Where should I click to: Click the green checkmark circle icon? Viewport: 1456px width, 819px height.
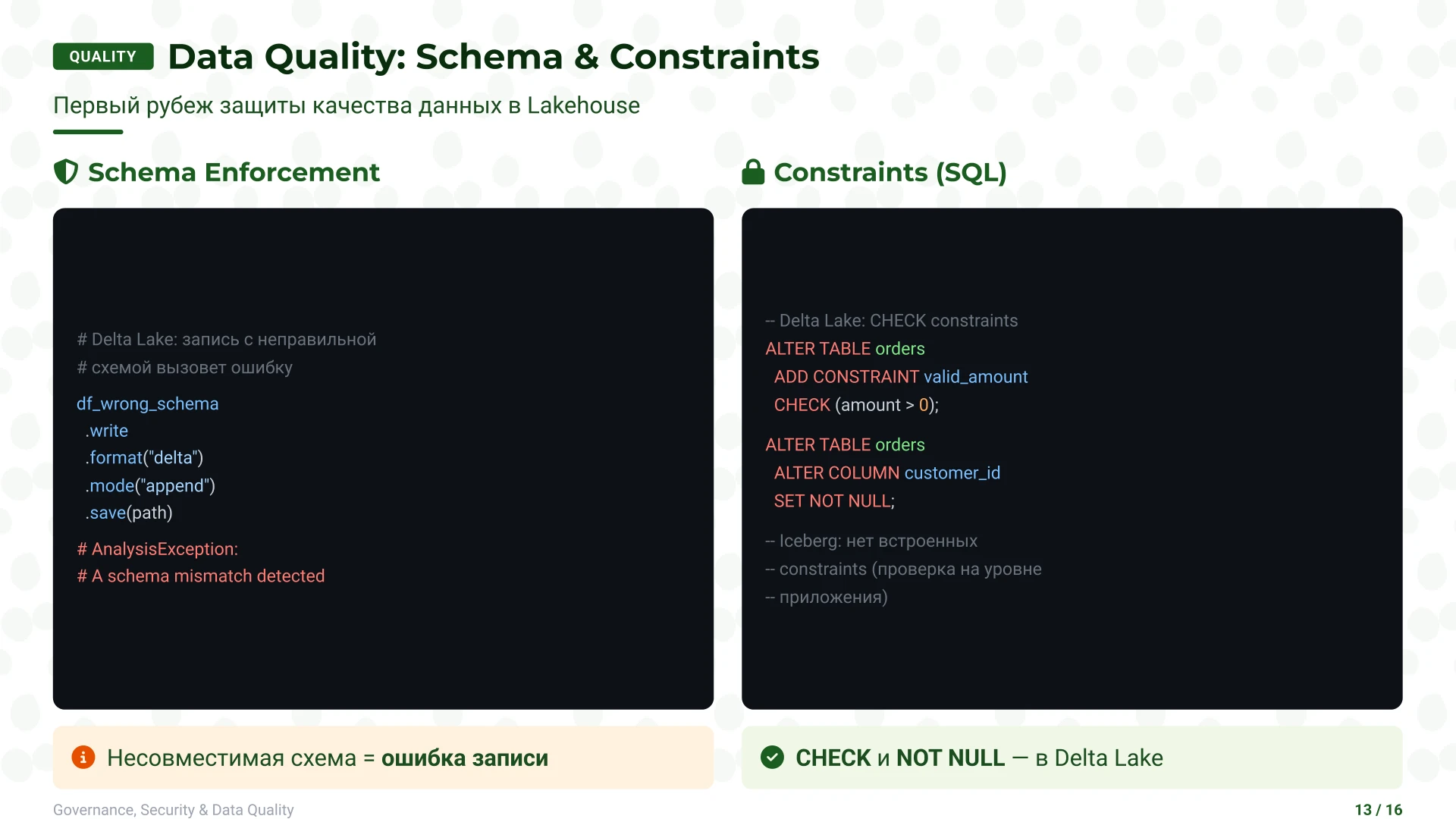tap(772, 757)
